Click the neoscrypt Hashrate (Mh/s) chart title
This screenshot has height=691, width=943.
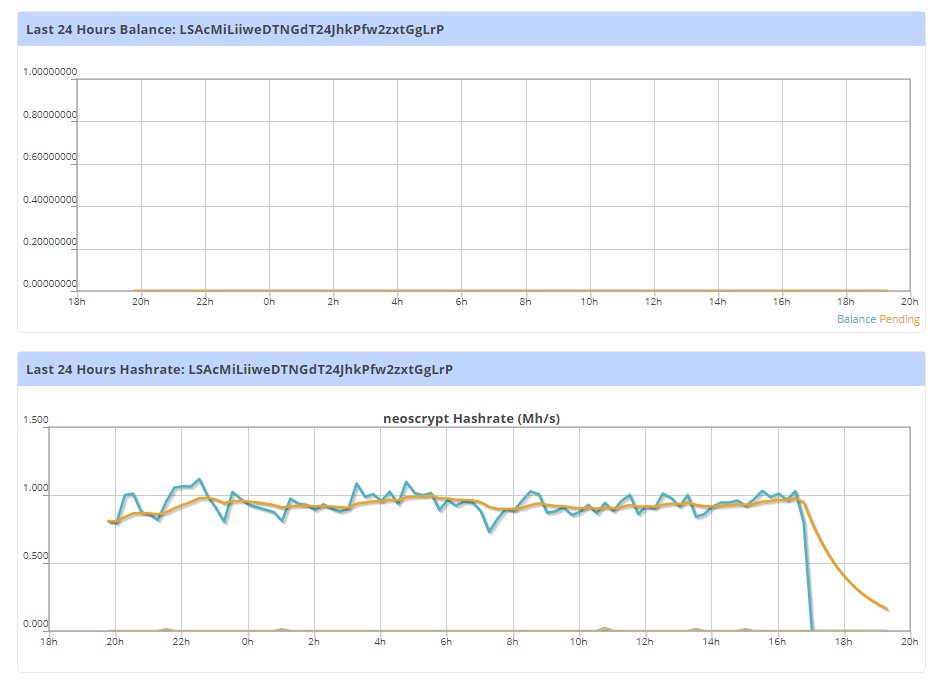click(x=472, y=419)
